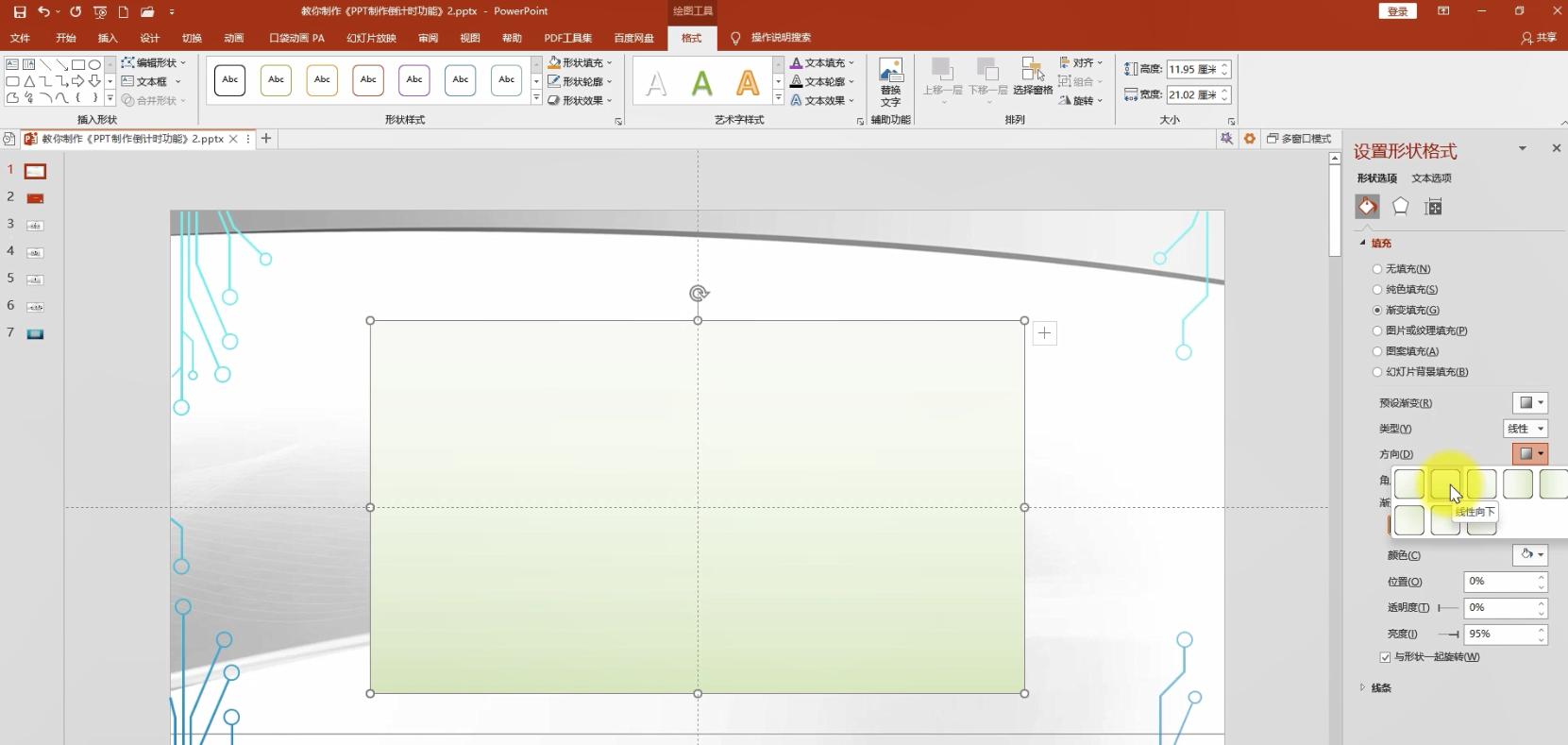The image size is (1568, 745).
Task: Click the Login (登录) button
Action: click(x=1397, y=11)
